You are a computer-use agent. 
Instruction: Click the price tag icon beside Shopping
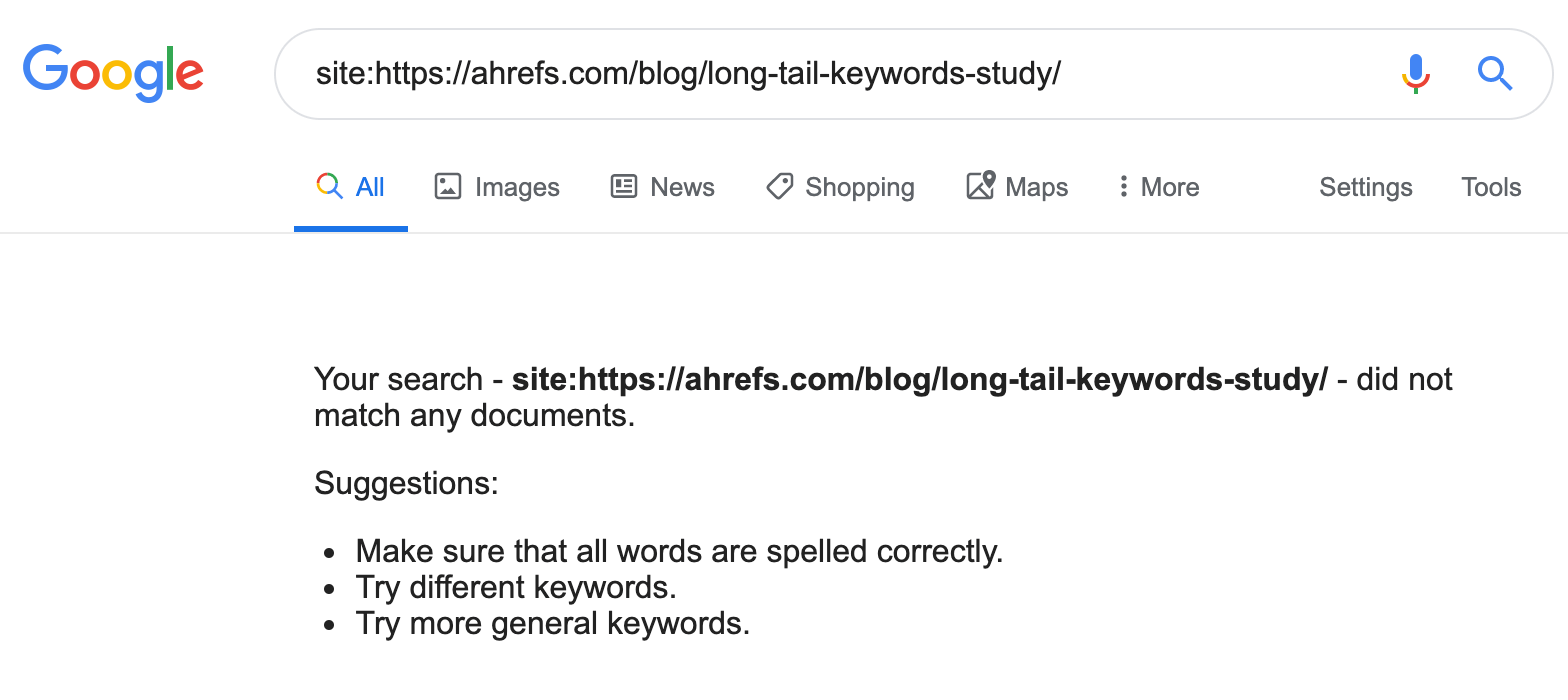tap(780, 187)
